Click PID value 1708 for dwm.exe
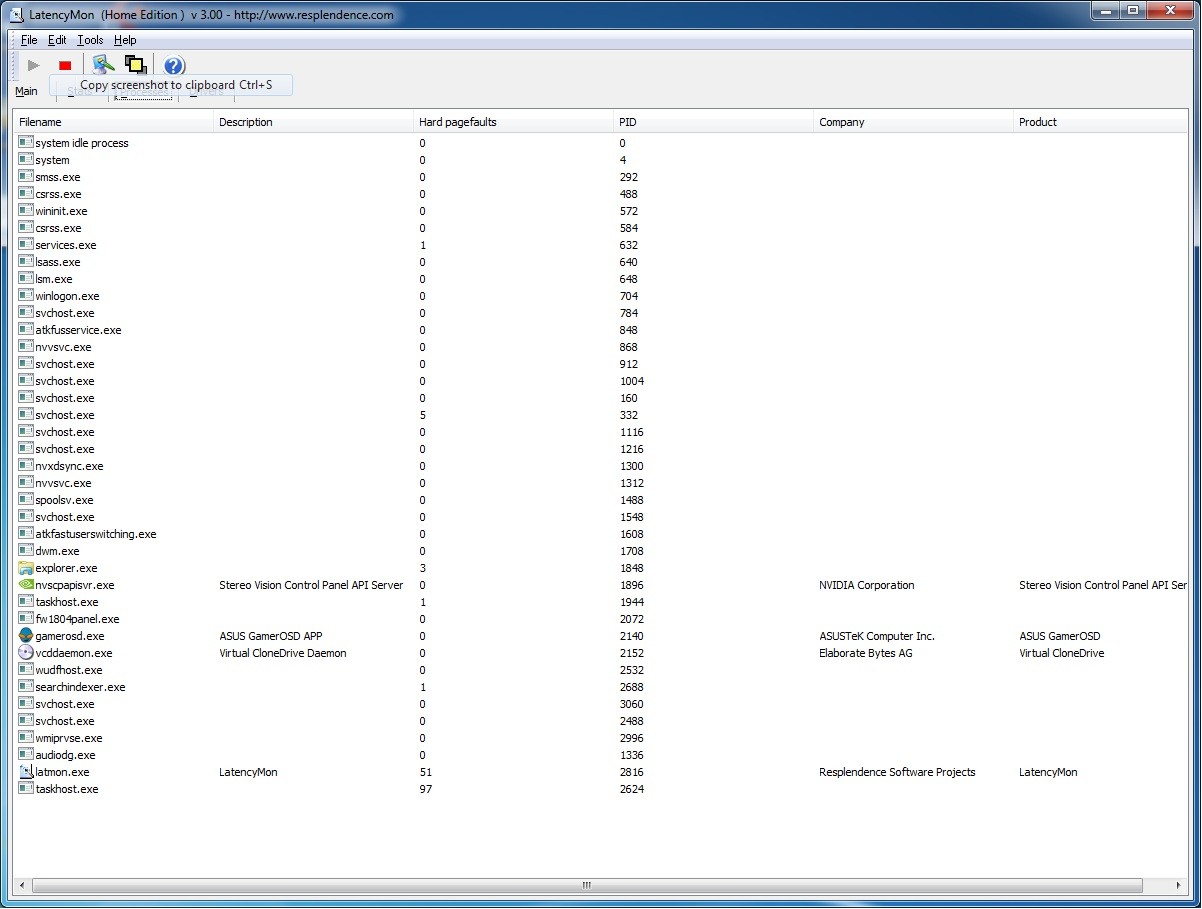 coord(631,551)
